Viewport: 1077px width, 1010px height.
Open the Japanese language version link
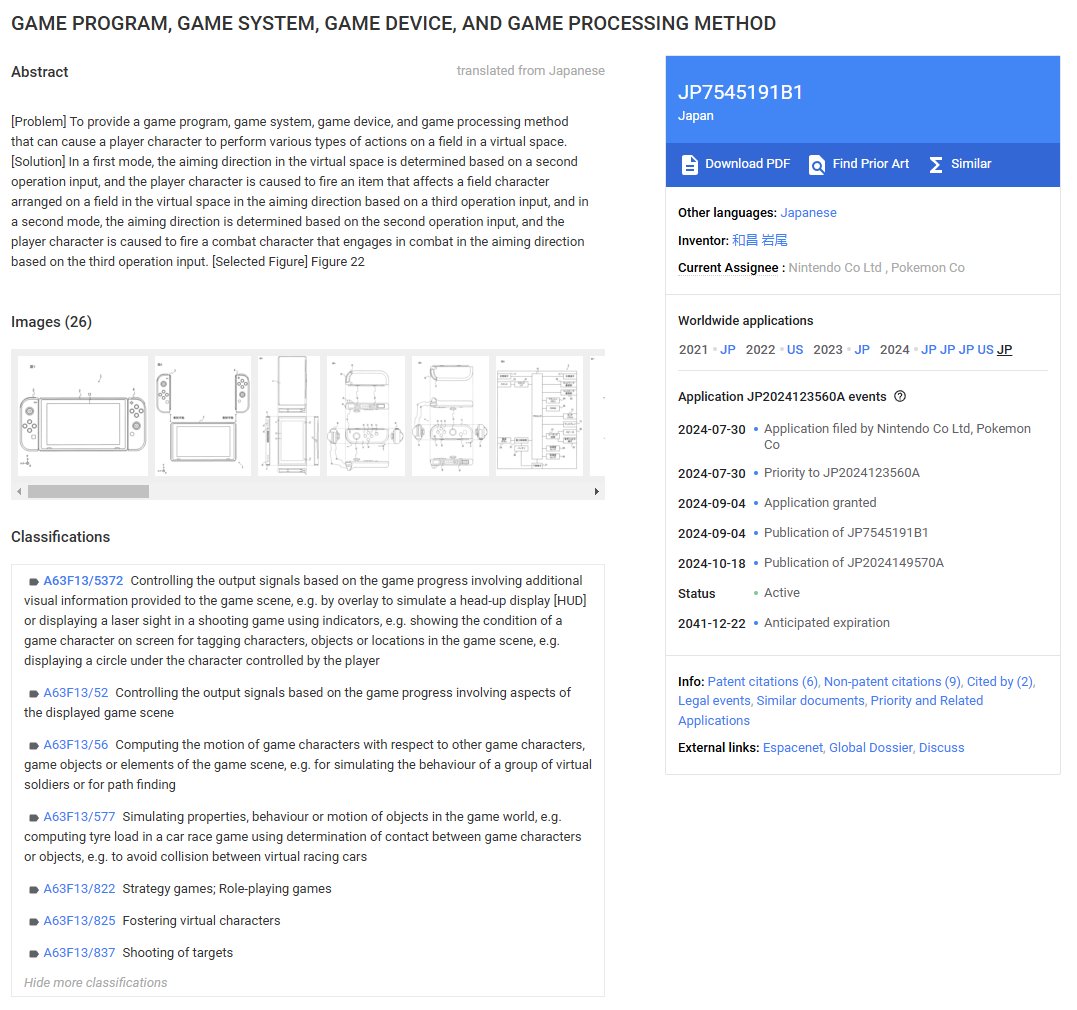click(808, 213)
